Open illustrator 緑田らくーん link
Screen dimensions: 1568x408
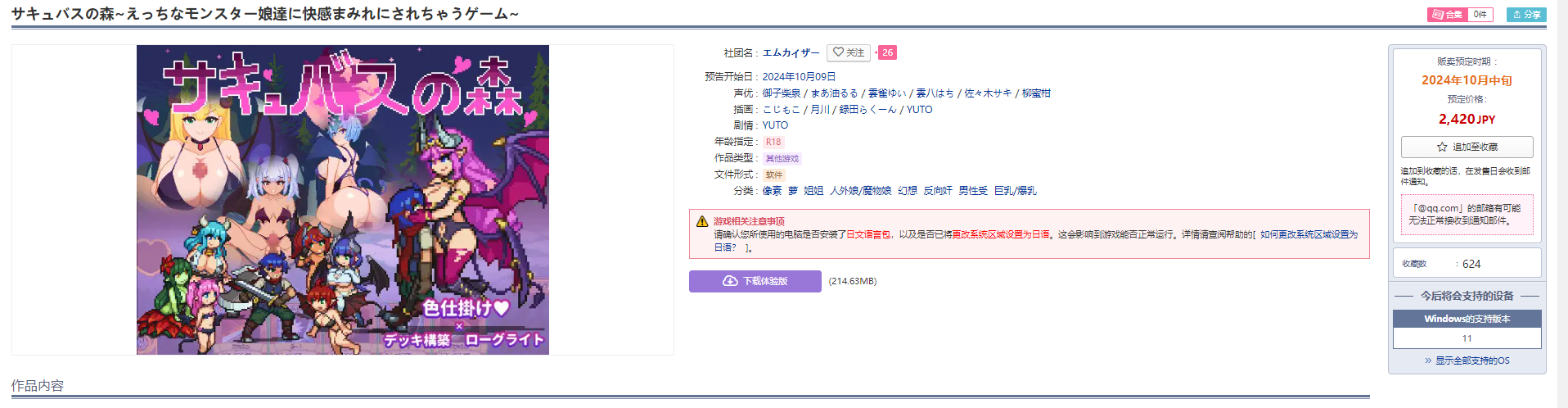[868, 110]
